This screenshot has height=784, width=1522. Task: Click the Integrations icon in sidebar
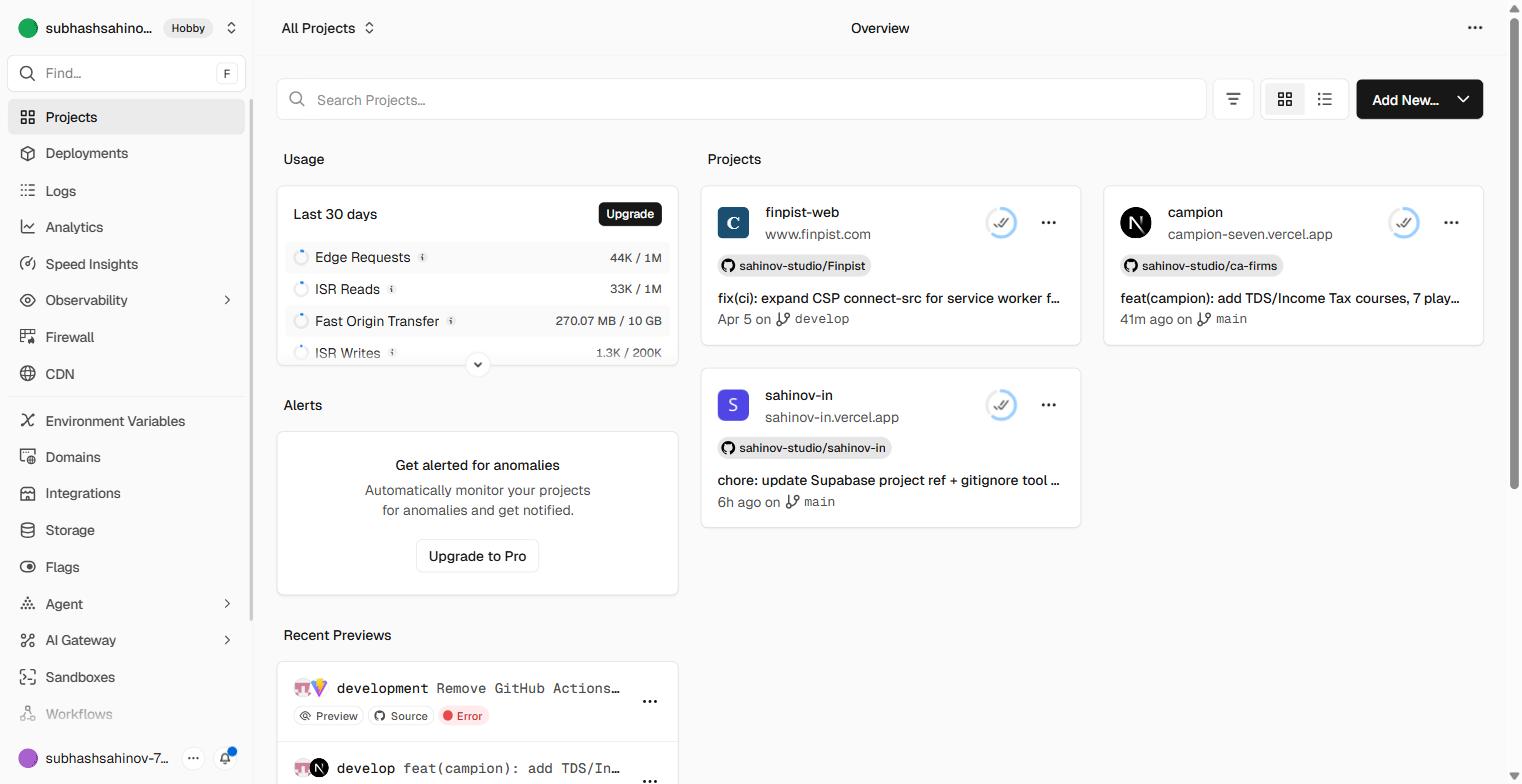coord(28,493)
